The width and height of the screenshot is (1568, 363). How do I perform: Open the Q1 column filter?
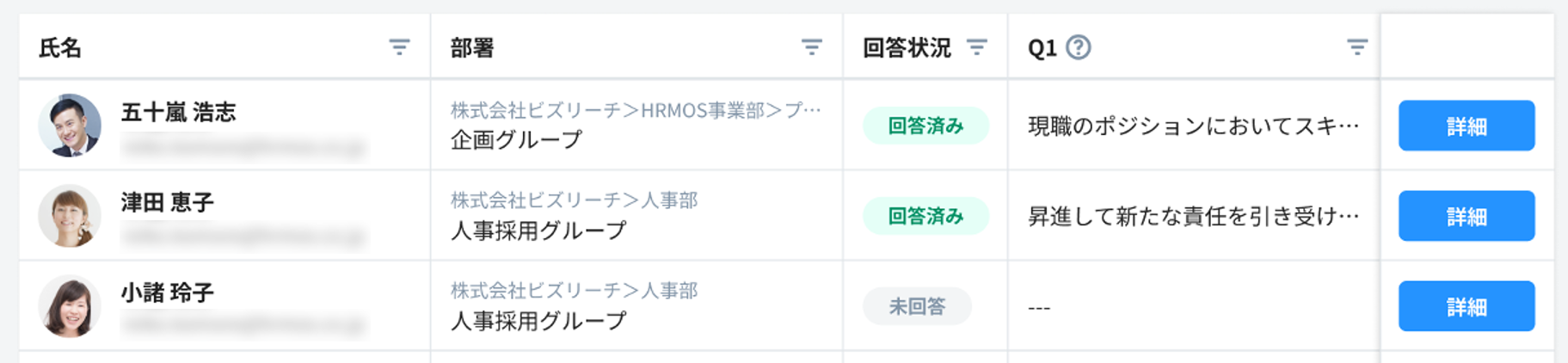click(x=1356, y=47)
